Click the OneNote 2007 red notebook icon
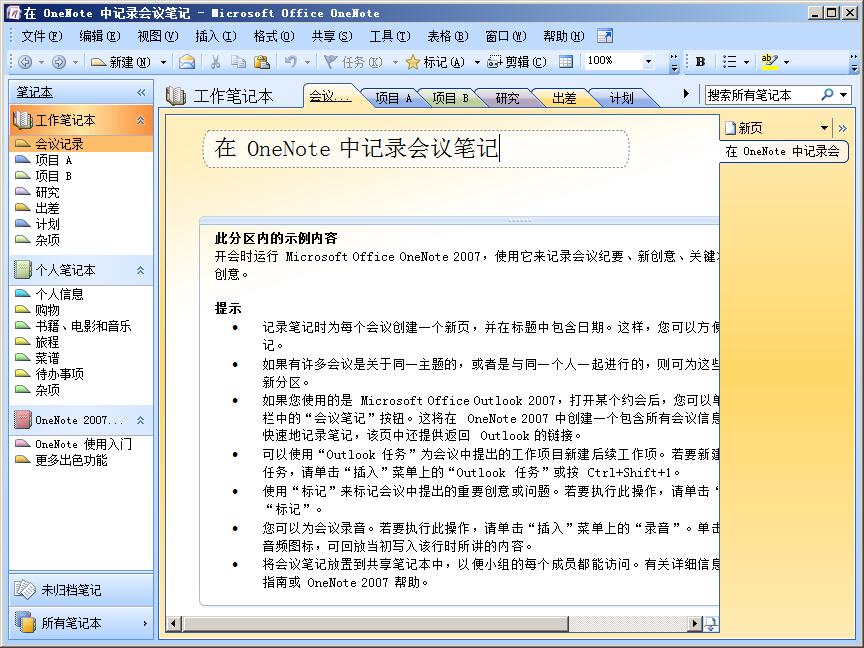This screenshot has width=864, height=648. point(23,420)
